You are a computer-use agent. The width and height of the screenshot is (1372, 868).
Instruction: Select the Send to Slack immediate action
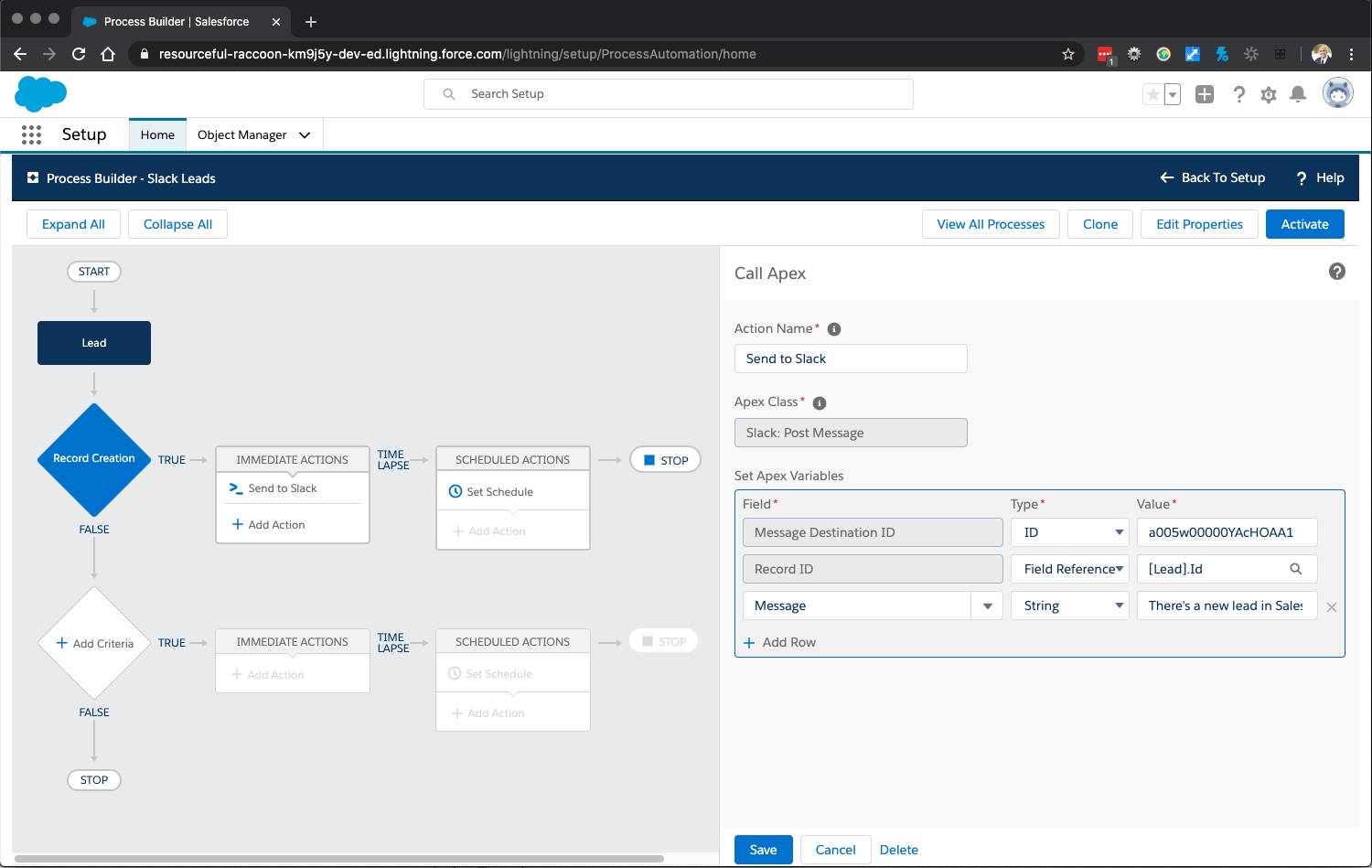(x=293, y=488)
